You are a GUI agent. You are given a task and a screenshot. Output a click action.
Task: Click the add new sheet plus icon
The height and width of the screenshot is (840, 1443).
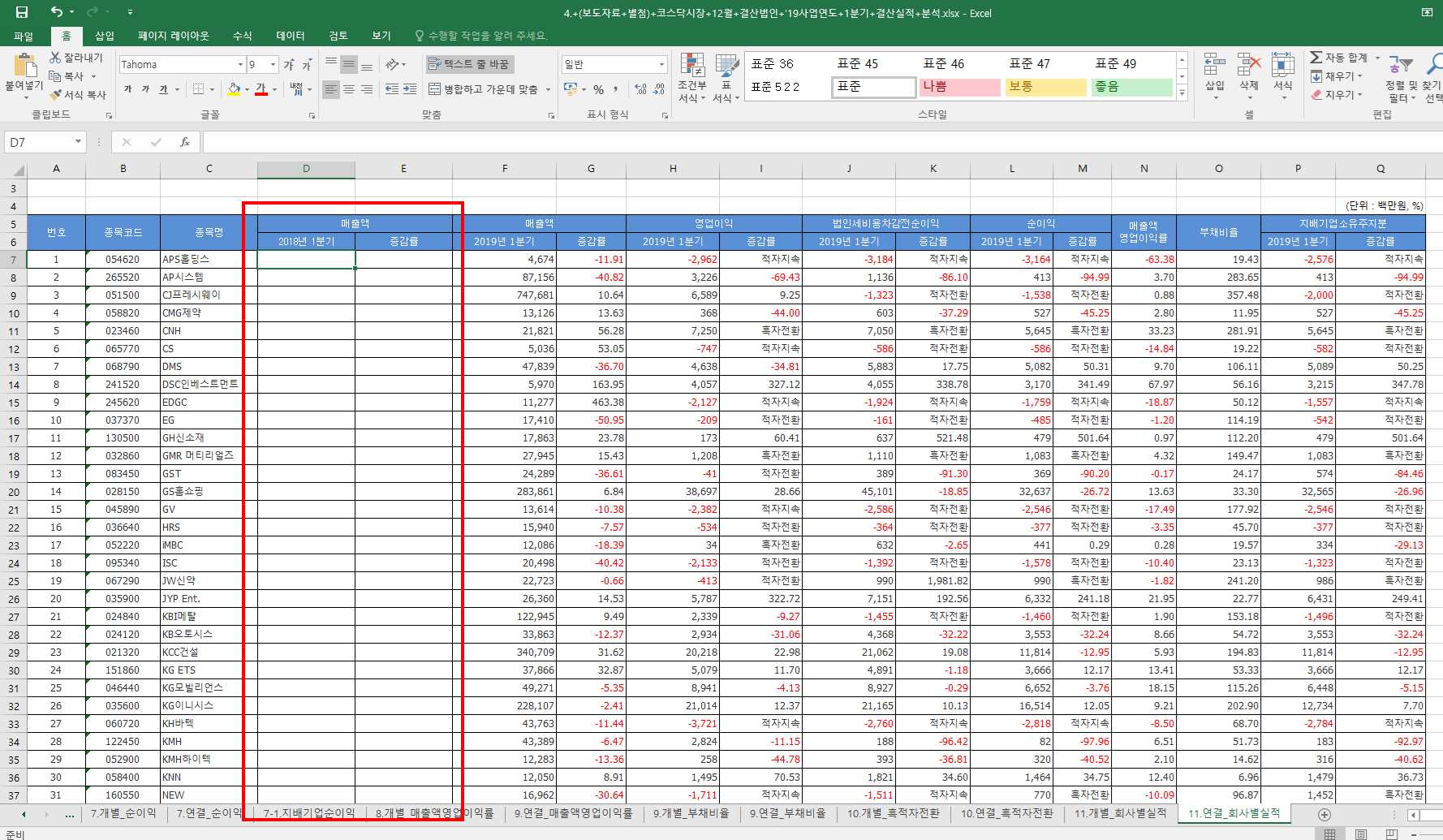pyautogui.click(x=1325, y=814)
